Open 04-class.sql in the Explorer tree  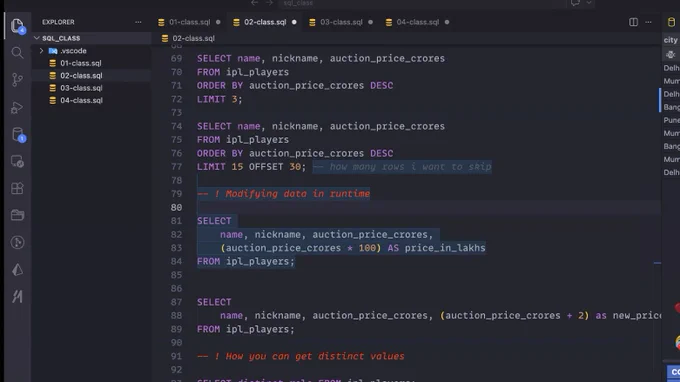click(82, 100)
